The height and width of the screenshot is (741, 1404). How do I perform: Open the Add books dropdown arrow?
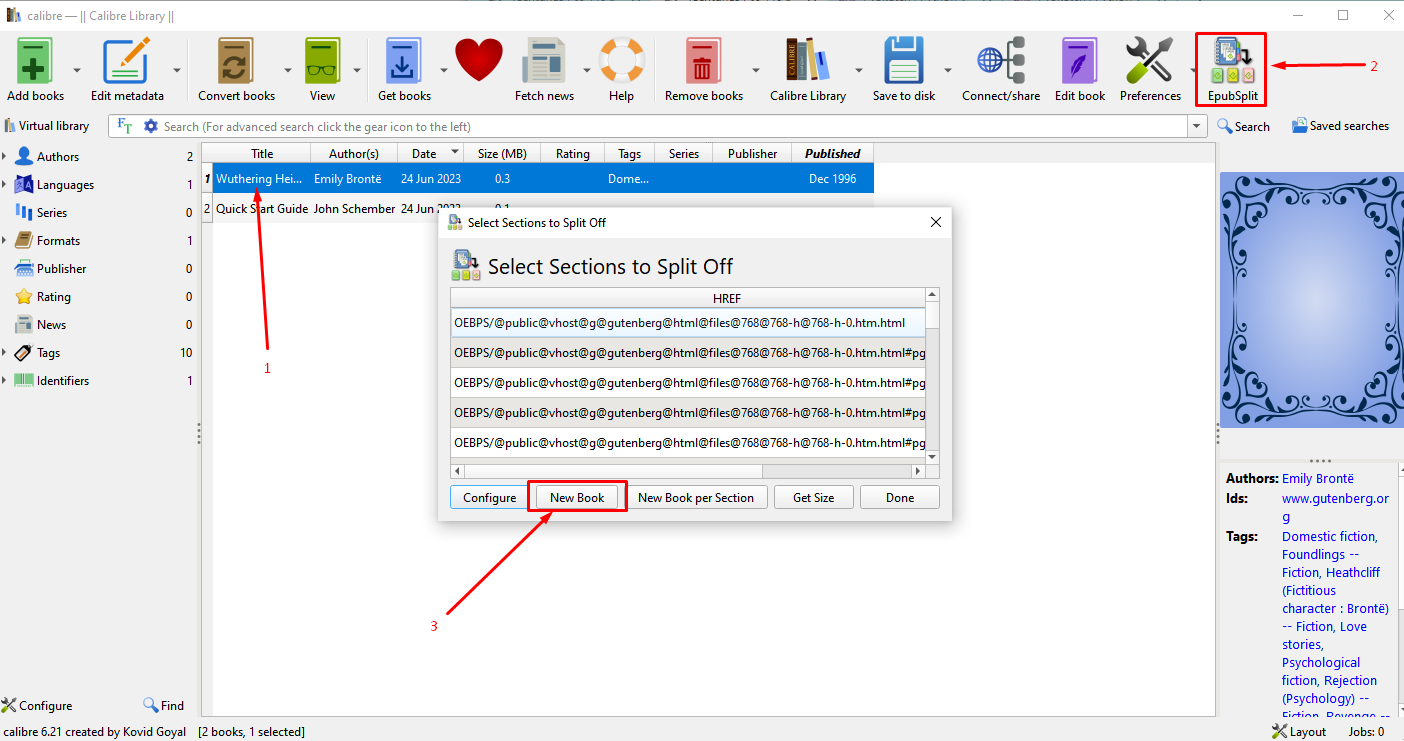coord(78,70)
